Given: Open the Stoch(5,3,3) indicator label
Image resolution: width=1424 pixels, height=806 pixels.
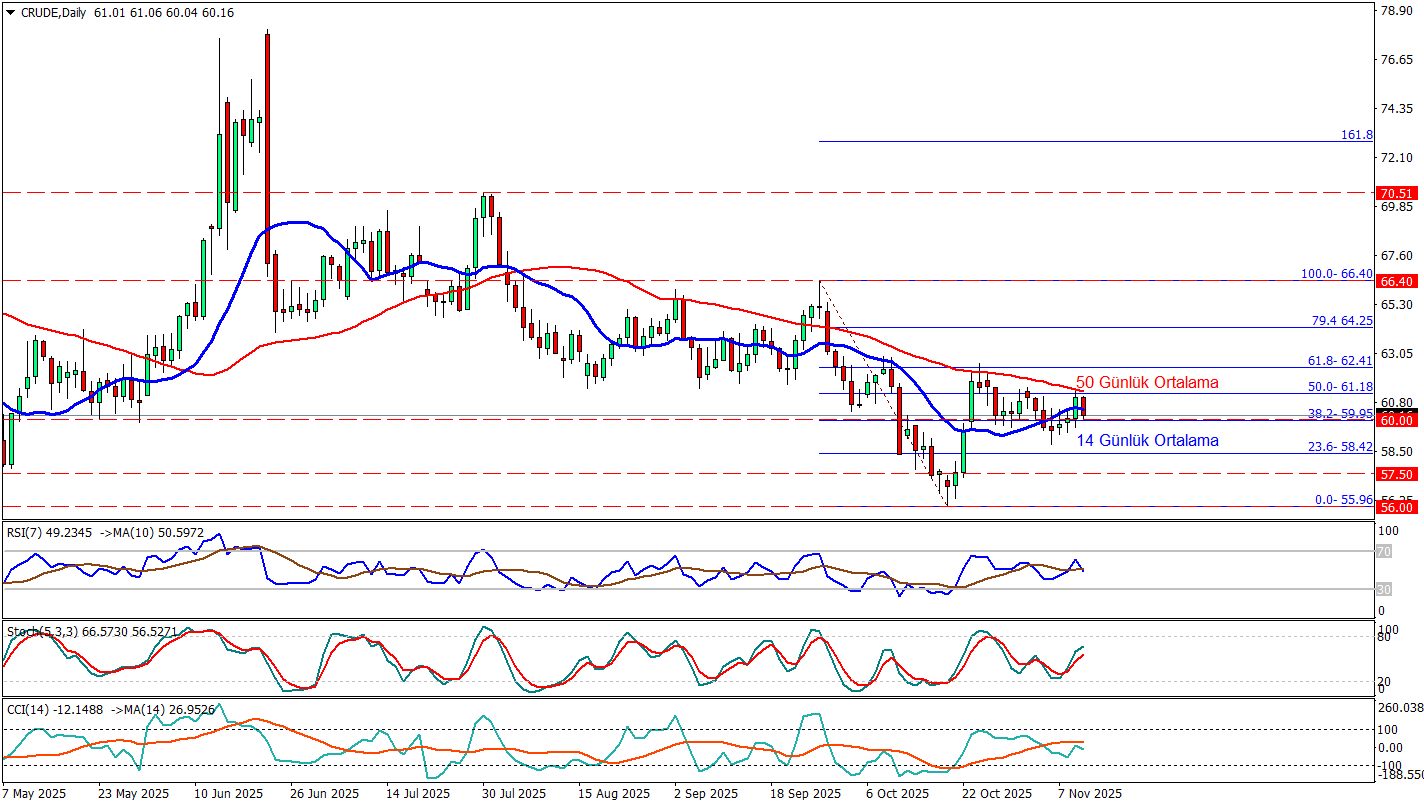Looking at the screenshot, I should click(92, 632).
